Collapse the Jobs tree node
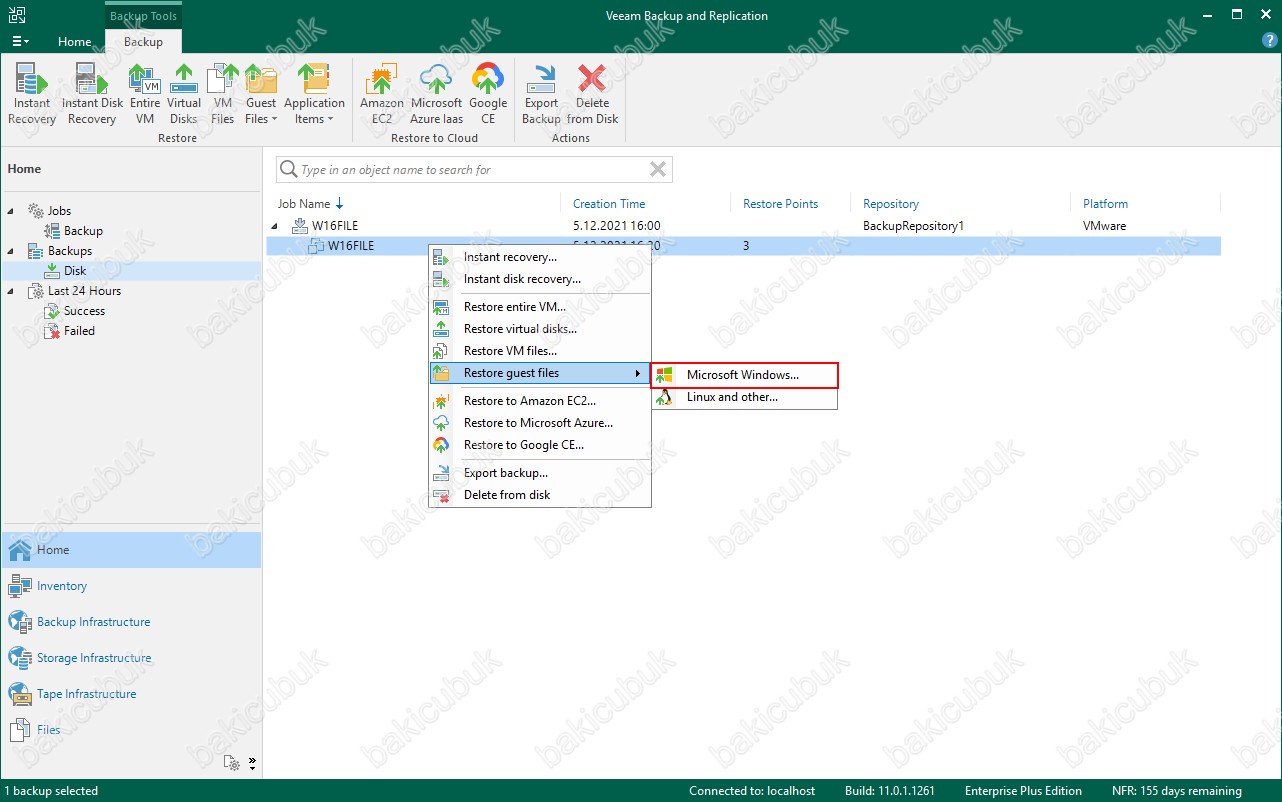Viewport: 1282px width, 802px height. click(x=11, y=211)
